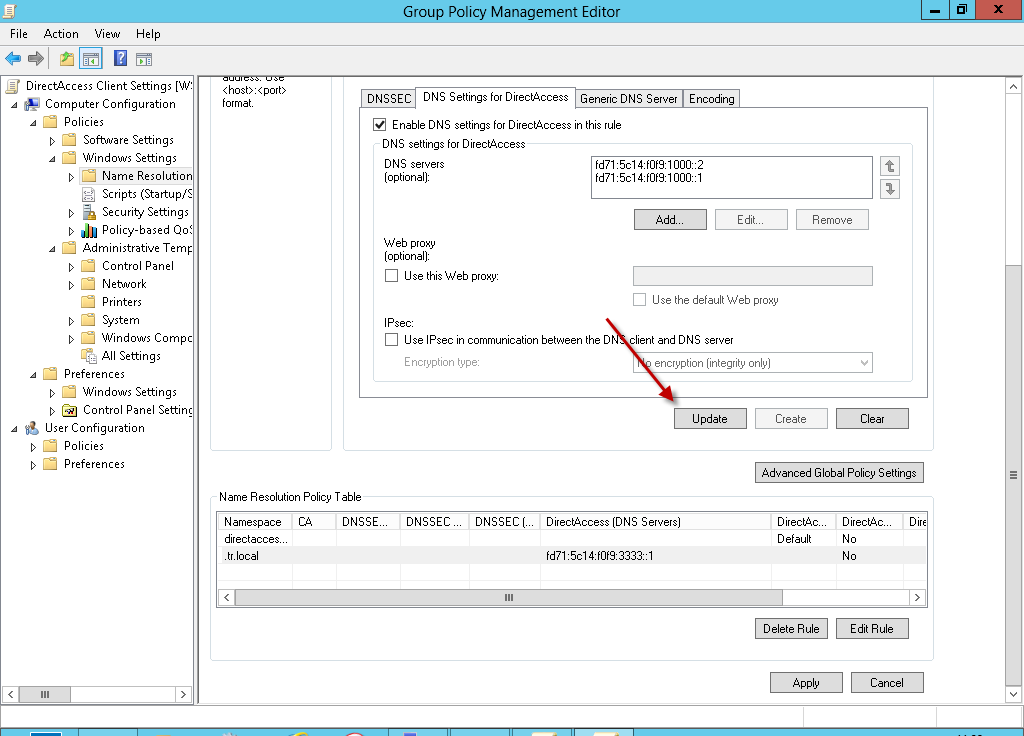Screen dimensions: 1024x736
Task: Click the policy table horizontal scrollbar thumb
Action: [x=508, y=597]
